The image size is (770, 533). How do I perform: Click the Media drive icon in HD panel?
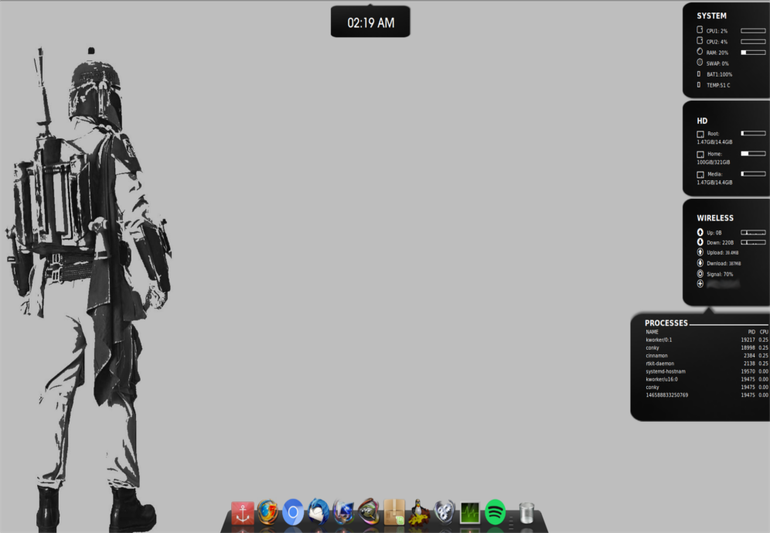[700, 174]
